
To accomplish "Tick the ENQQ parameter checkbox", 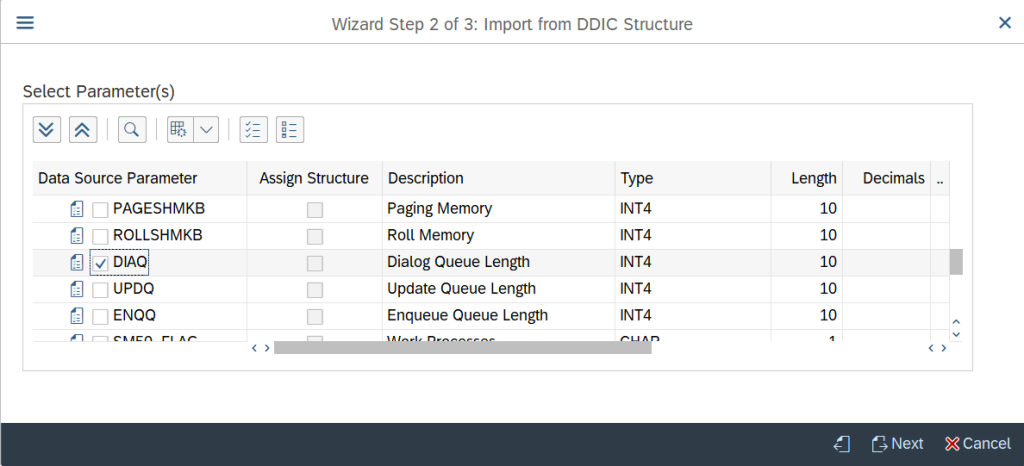I will (101, 316).
